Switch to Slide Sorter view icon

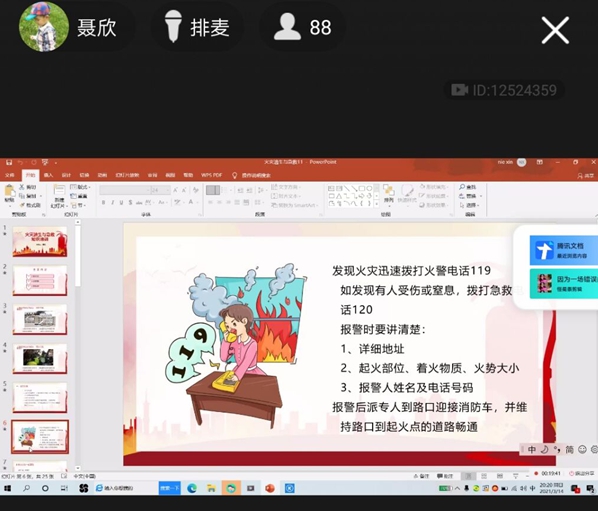pyautogui.click(x=484, y=476)
